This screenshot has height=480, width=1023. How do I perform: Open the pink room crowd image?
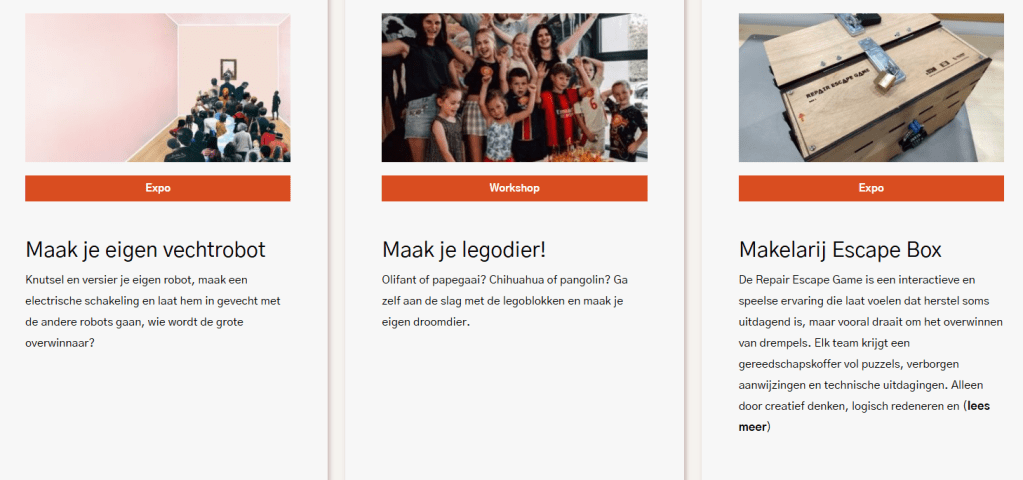[x=158, y=87]
